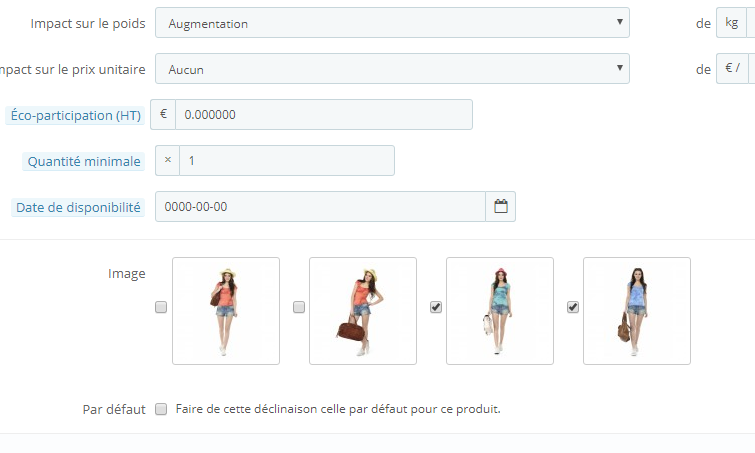Click the Quantité minimale label
755x453 pixels.
[x=84, y=161]
